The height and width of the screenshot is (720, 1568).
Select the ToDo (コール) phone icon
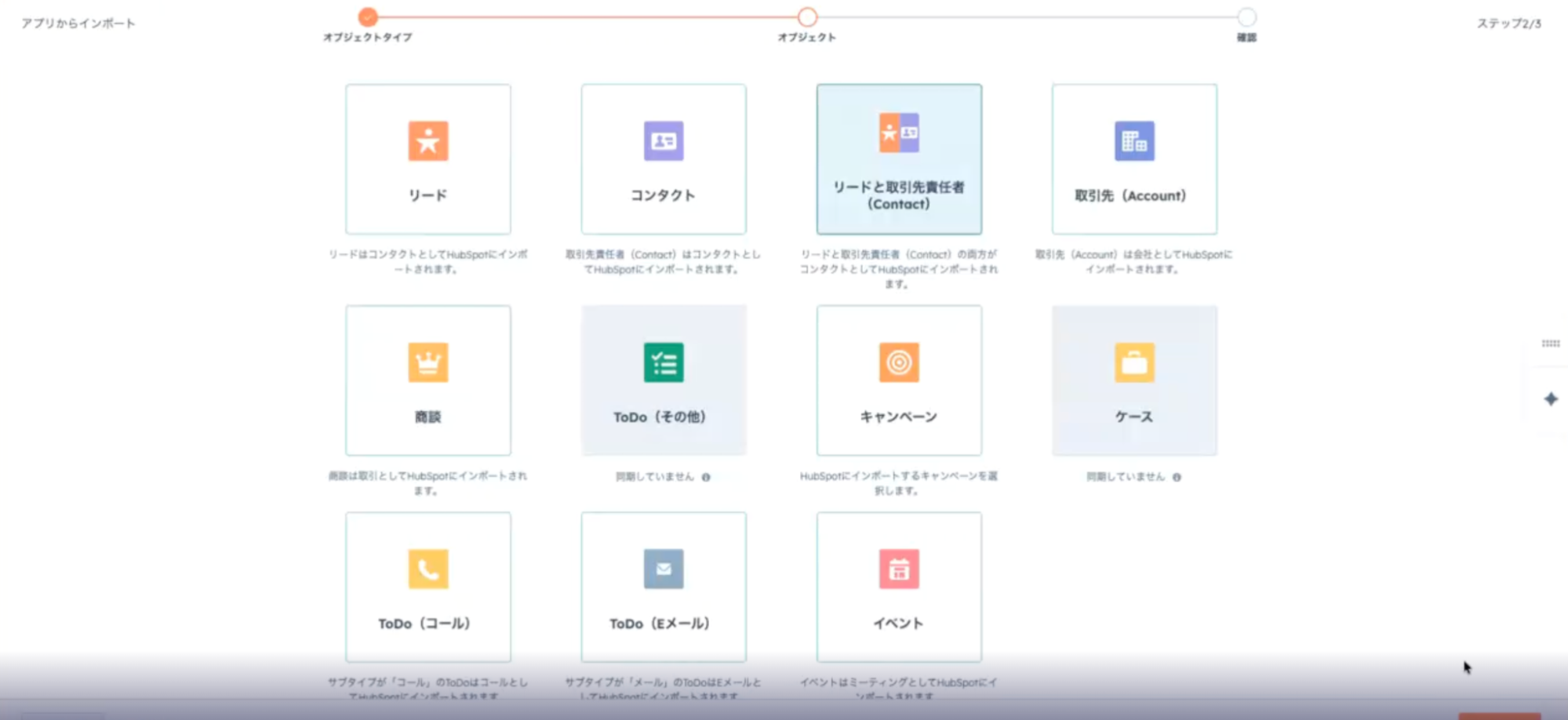pyautogui.click(x=427, y=569)
